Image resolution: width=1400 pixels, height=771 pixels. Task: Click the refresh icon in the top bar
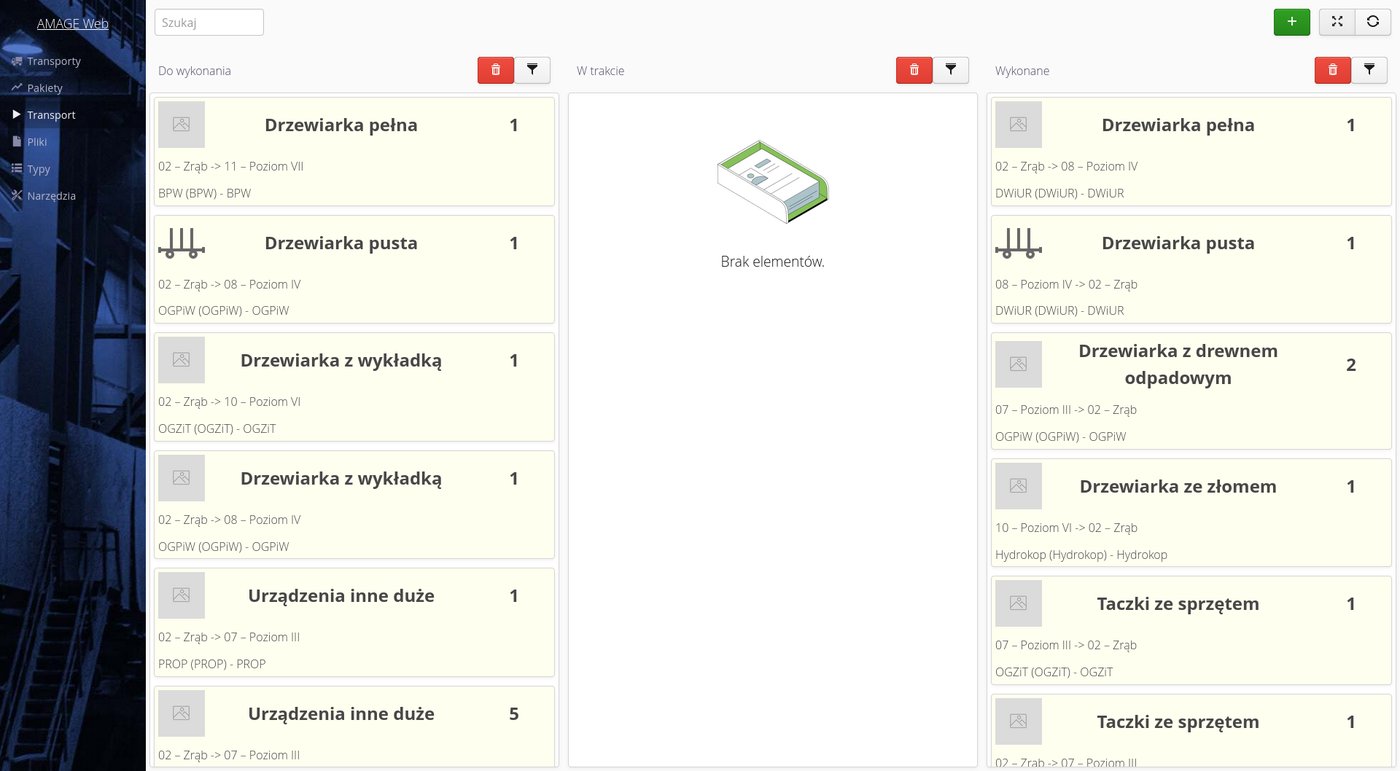(1373, 22)
